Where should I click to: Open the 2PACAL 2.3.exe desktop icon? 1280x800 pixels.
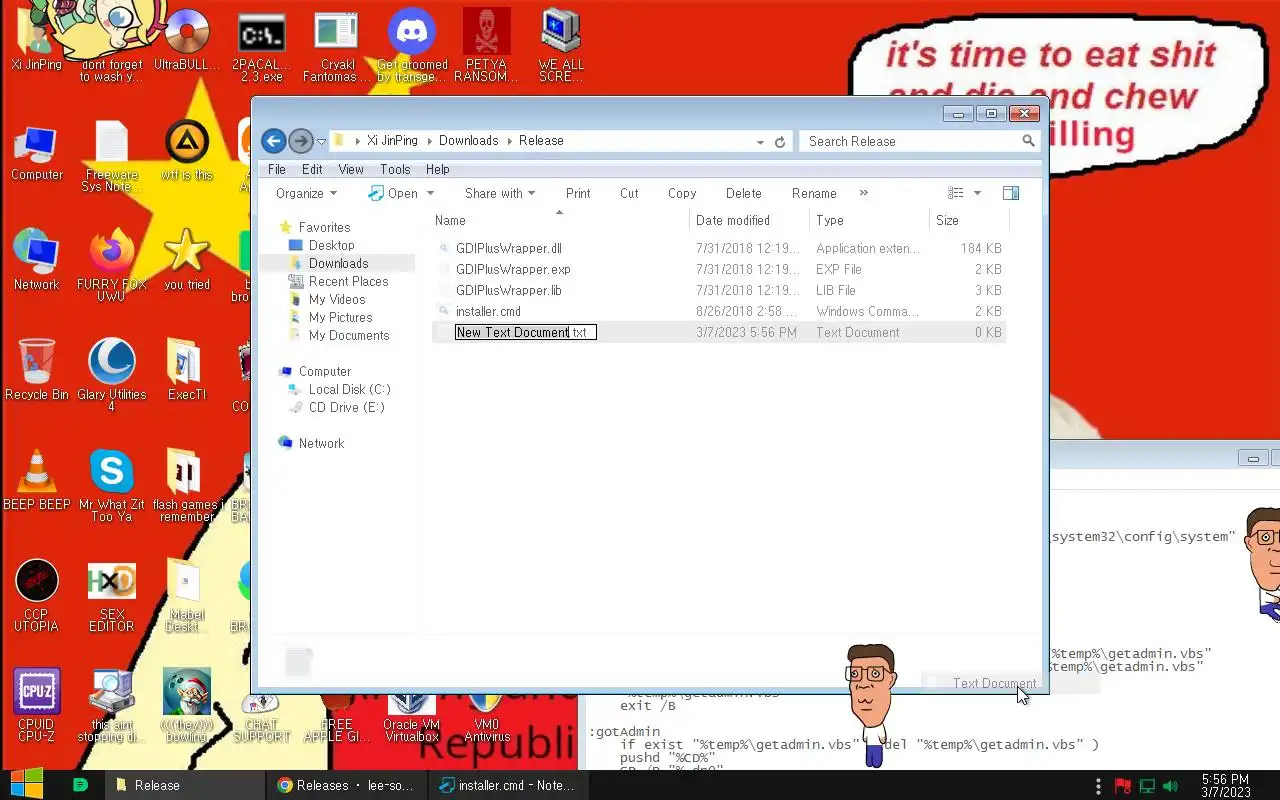(262, 45)
